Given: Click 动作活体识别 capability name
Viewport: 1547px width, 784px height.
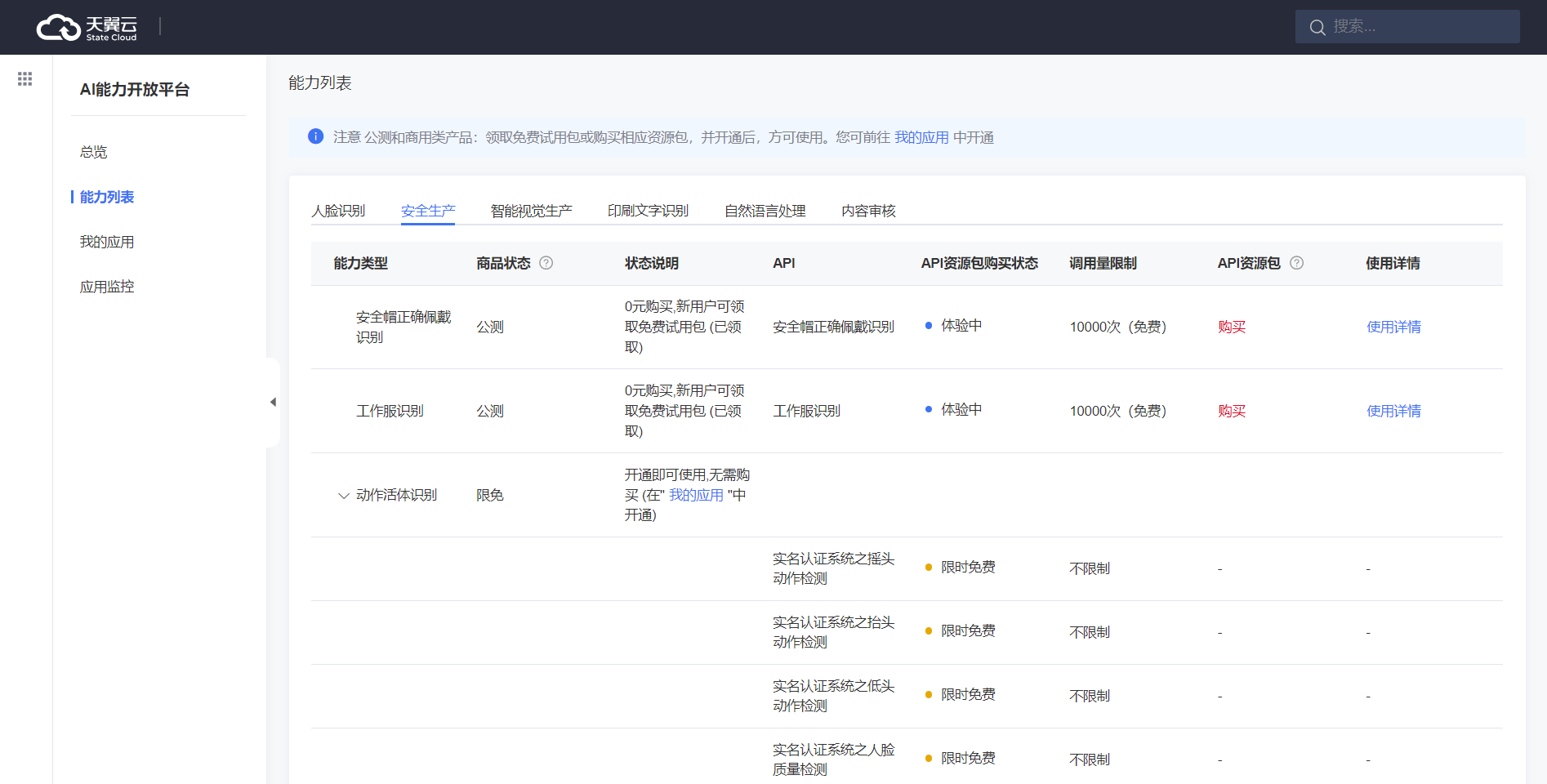Looking at the screenshot, I should (397, 495).
